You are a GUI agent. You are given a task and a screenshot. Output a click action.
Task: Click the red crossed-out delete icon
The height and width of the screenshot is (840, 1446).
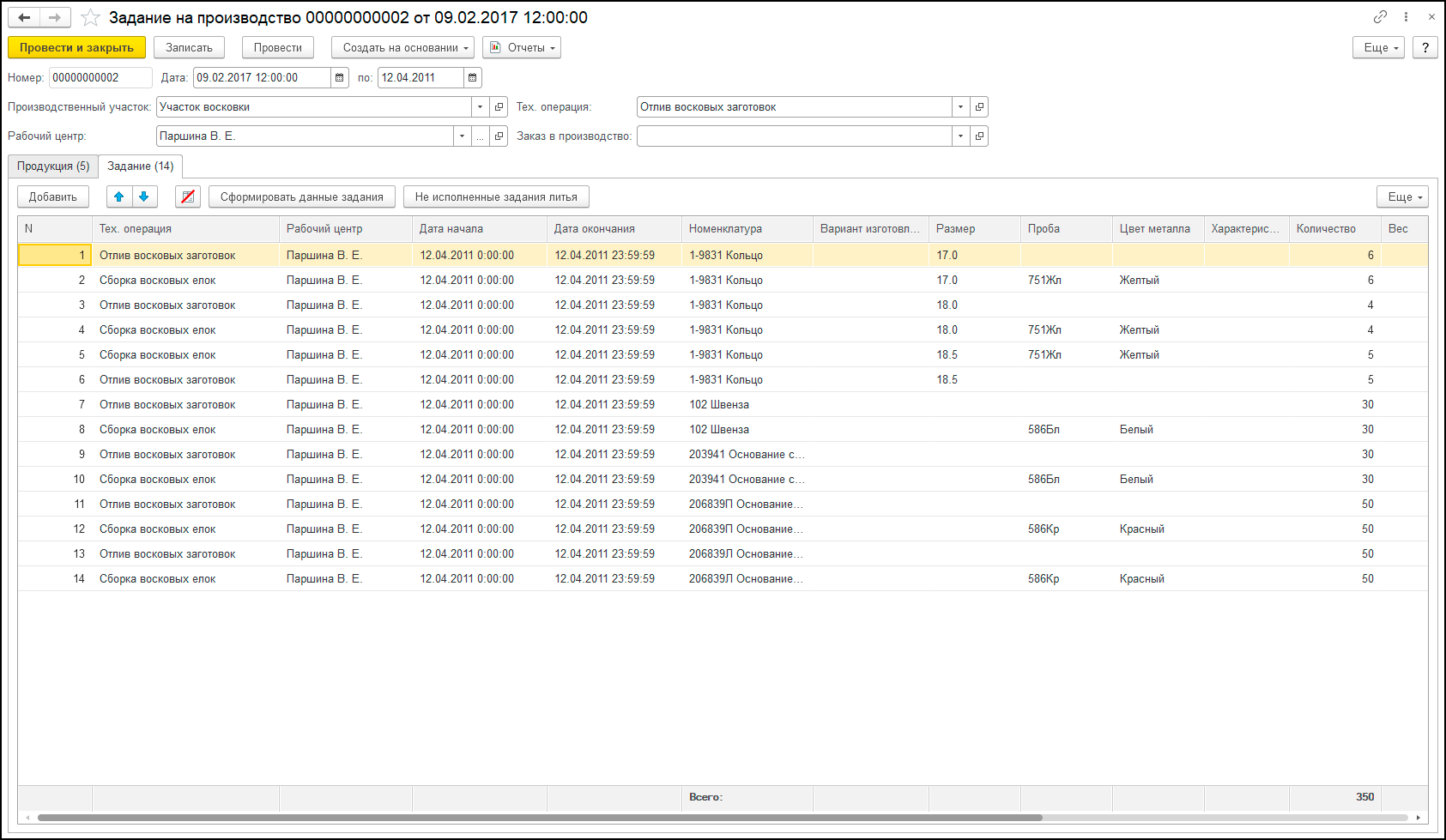[x=188, y=196]
